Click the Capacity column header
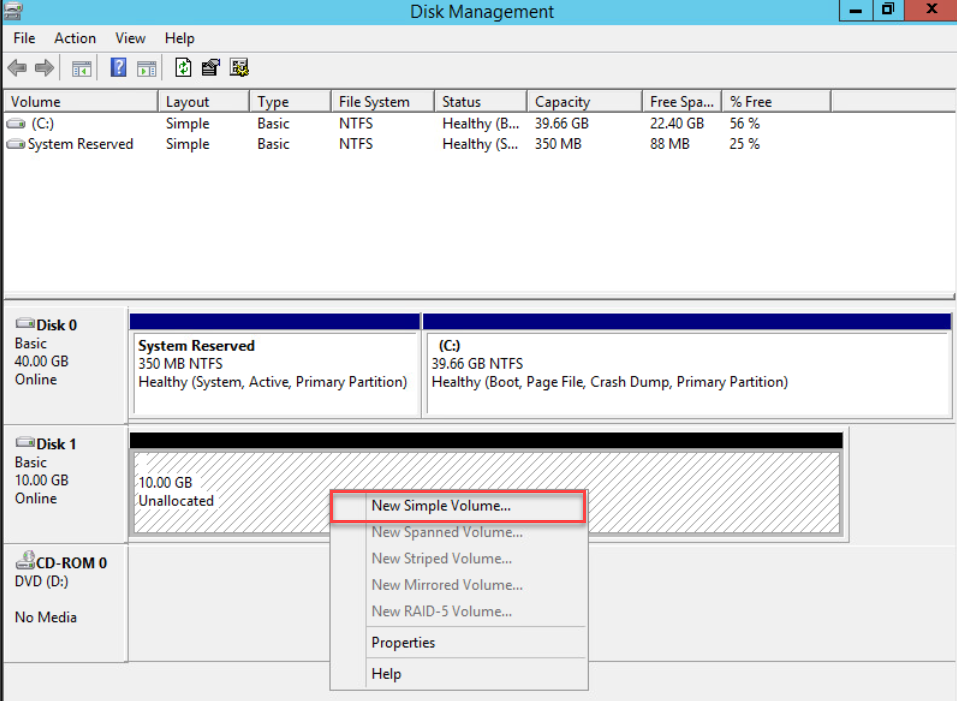Screen dimensions: 957x701 coord(583,100)
